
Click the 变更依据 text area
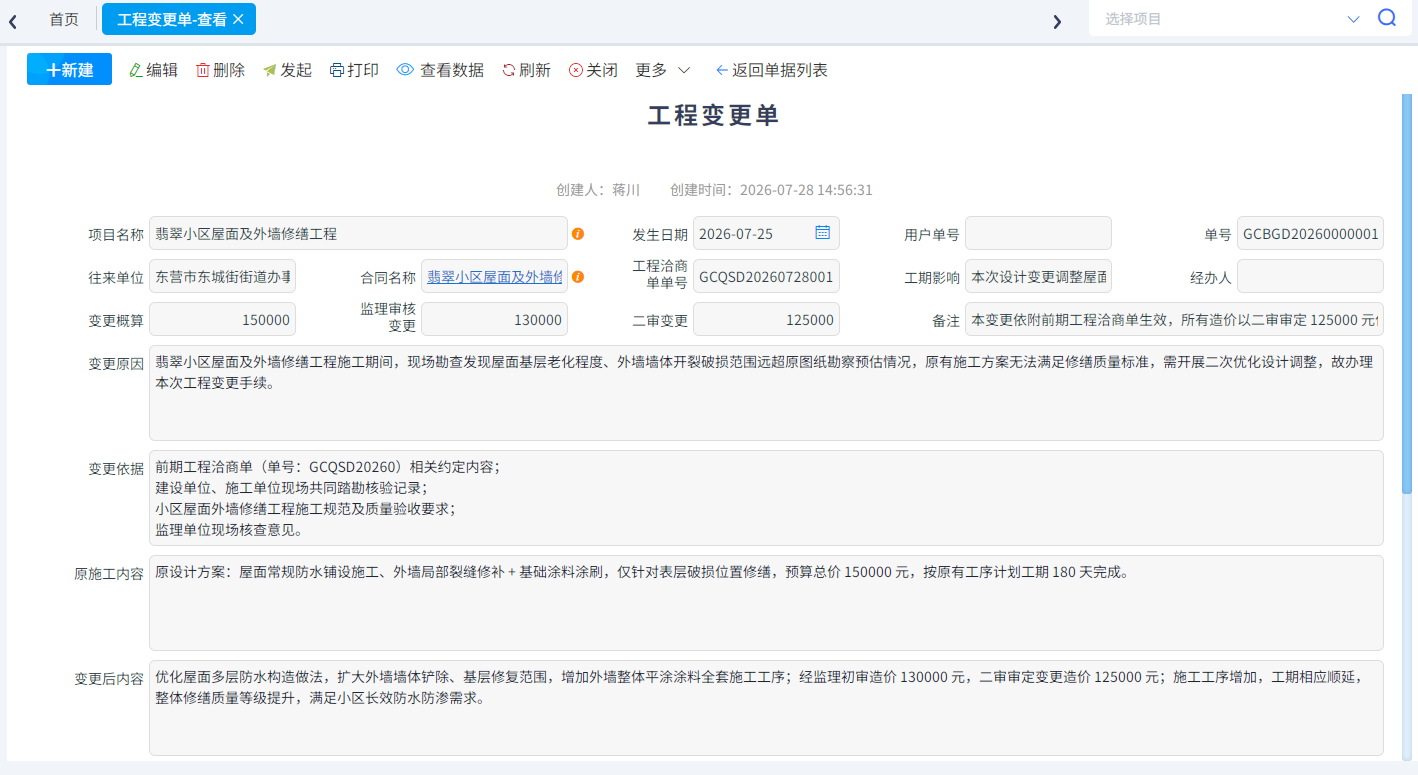click(x=766, y=498)
